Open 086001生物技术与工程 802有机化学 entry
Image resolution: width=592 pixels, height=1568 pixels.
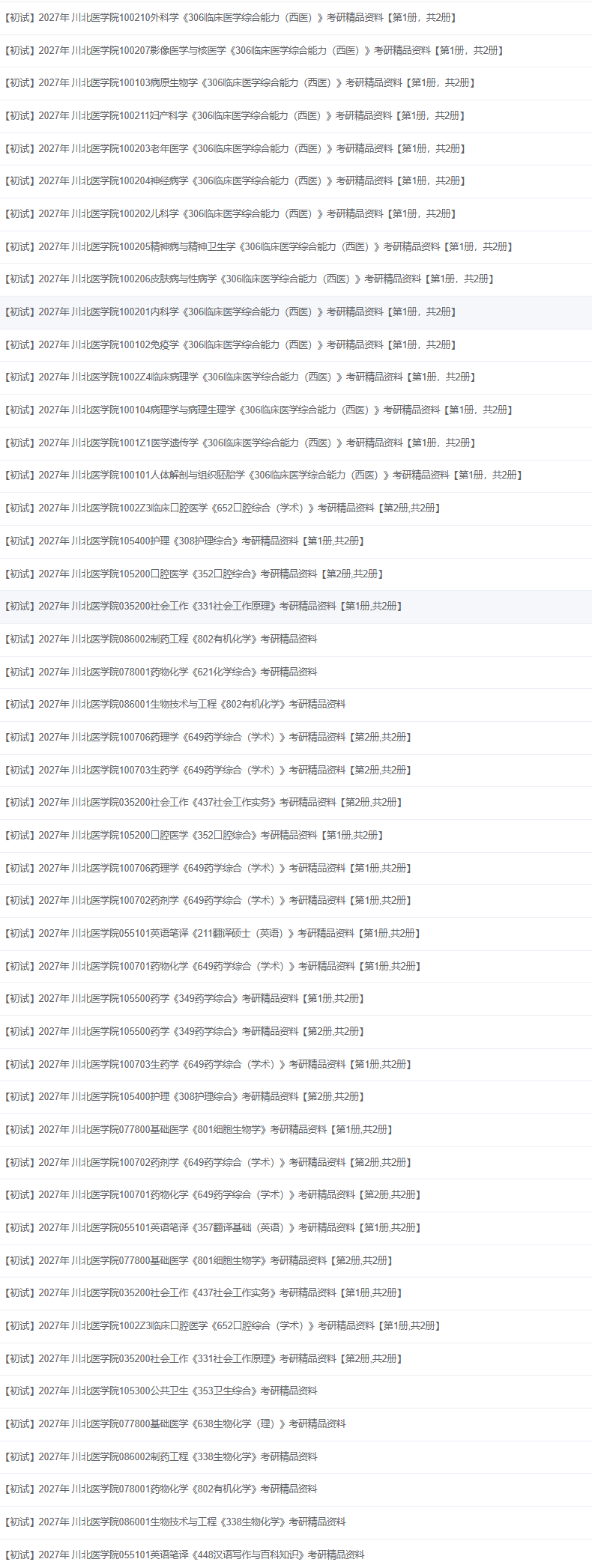point(175,704)
